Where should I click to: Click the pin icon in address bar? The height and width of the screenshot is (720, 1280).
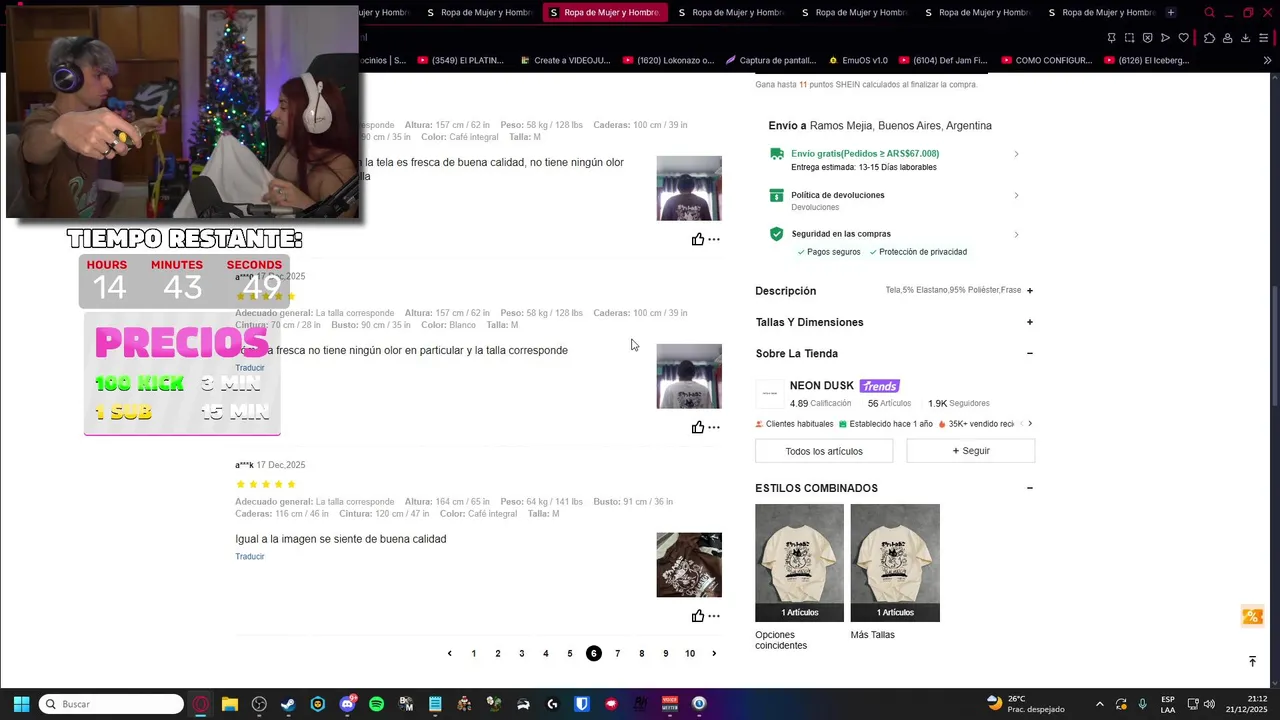(x=1111, y=38)
